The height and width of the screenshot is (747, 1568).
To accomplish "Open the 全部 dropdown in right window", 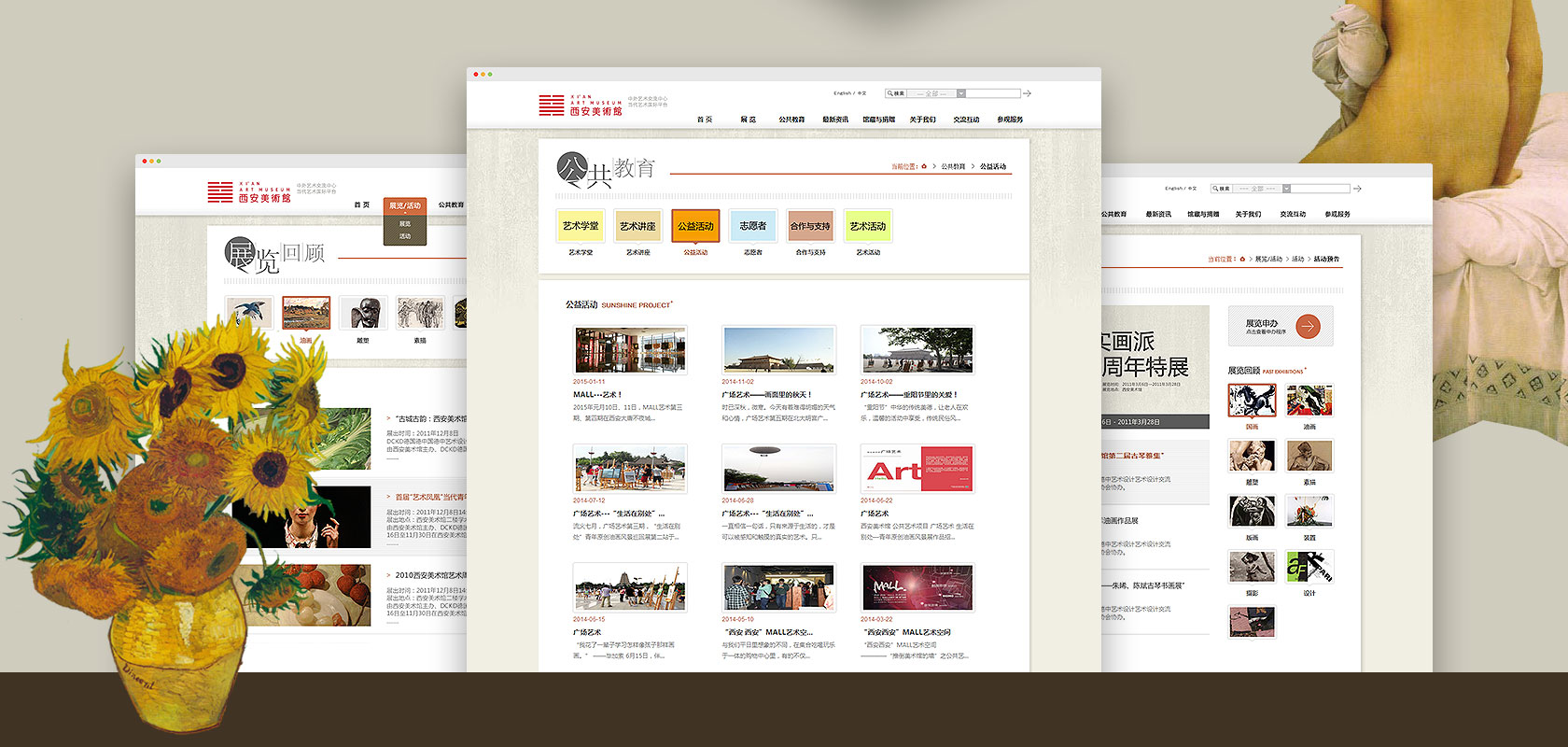I will click(1286, 189).
